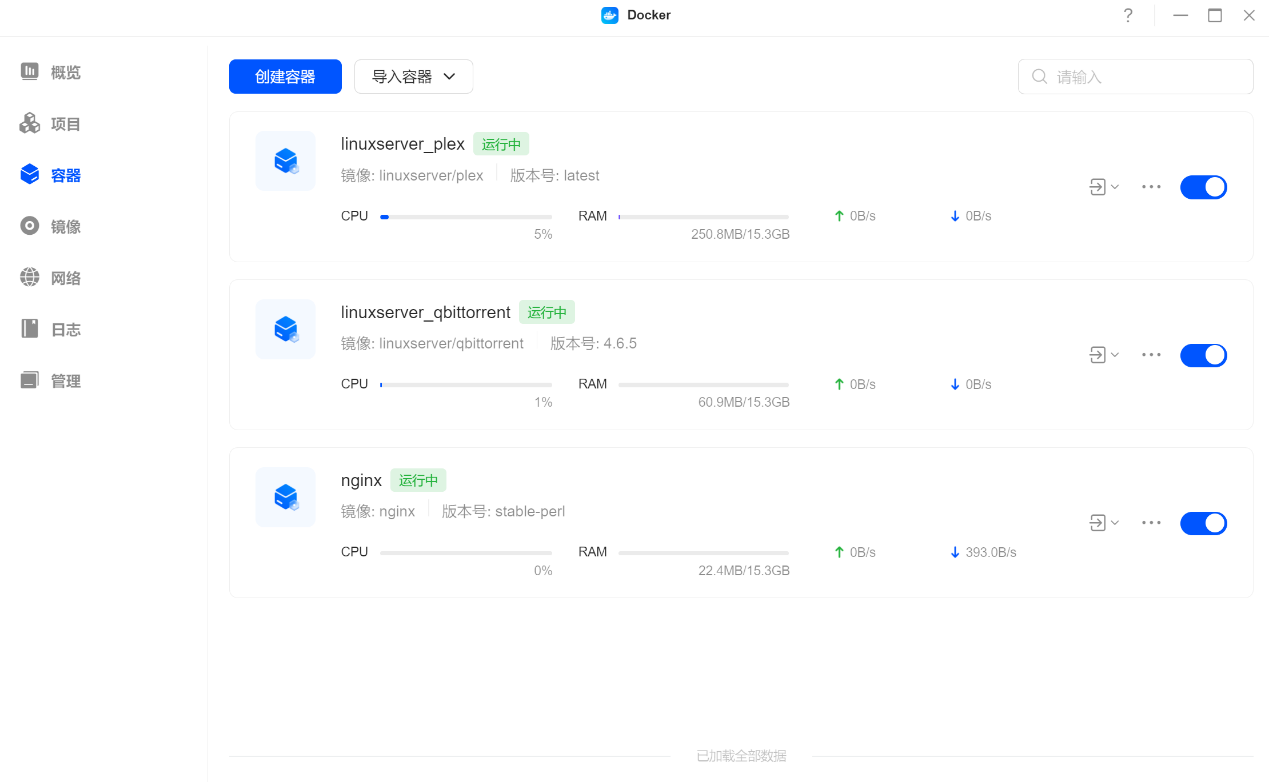The image size is (1269, 782).
Task: Click the linuxserver_plex CPU usage bar
Action: (466, 216)
